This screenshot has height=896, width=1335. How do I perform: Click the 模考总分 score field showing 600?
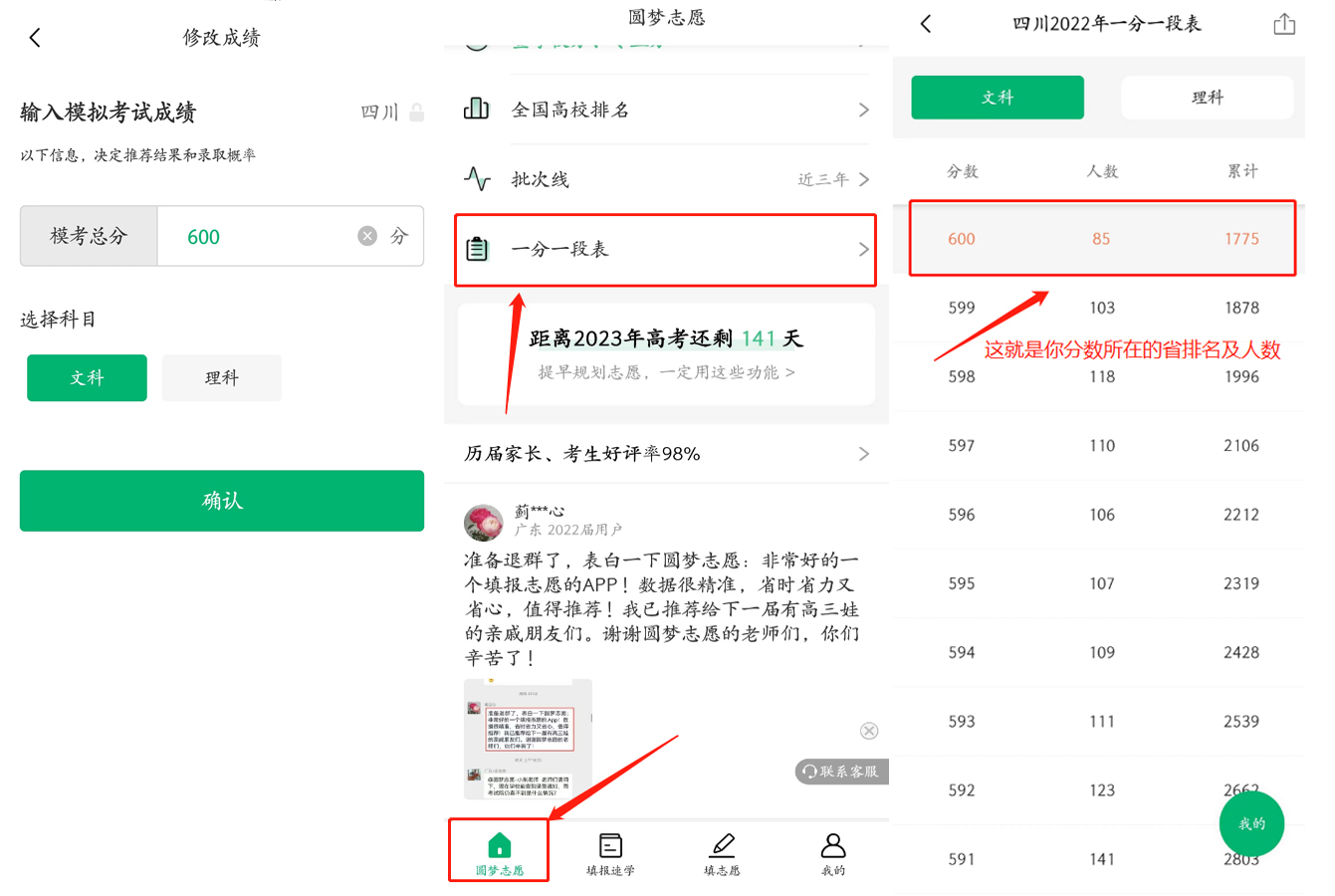pos(290,236)
